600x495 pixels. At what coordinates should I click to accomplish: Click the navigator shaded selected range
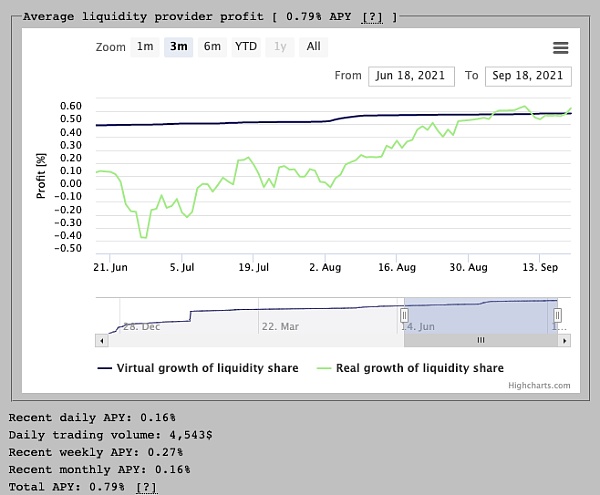click(480, 315)
